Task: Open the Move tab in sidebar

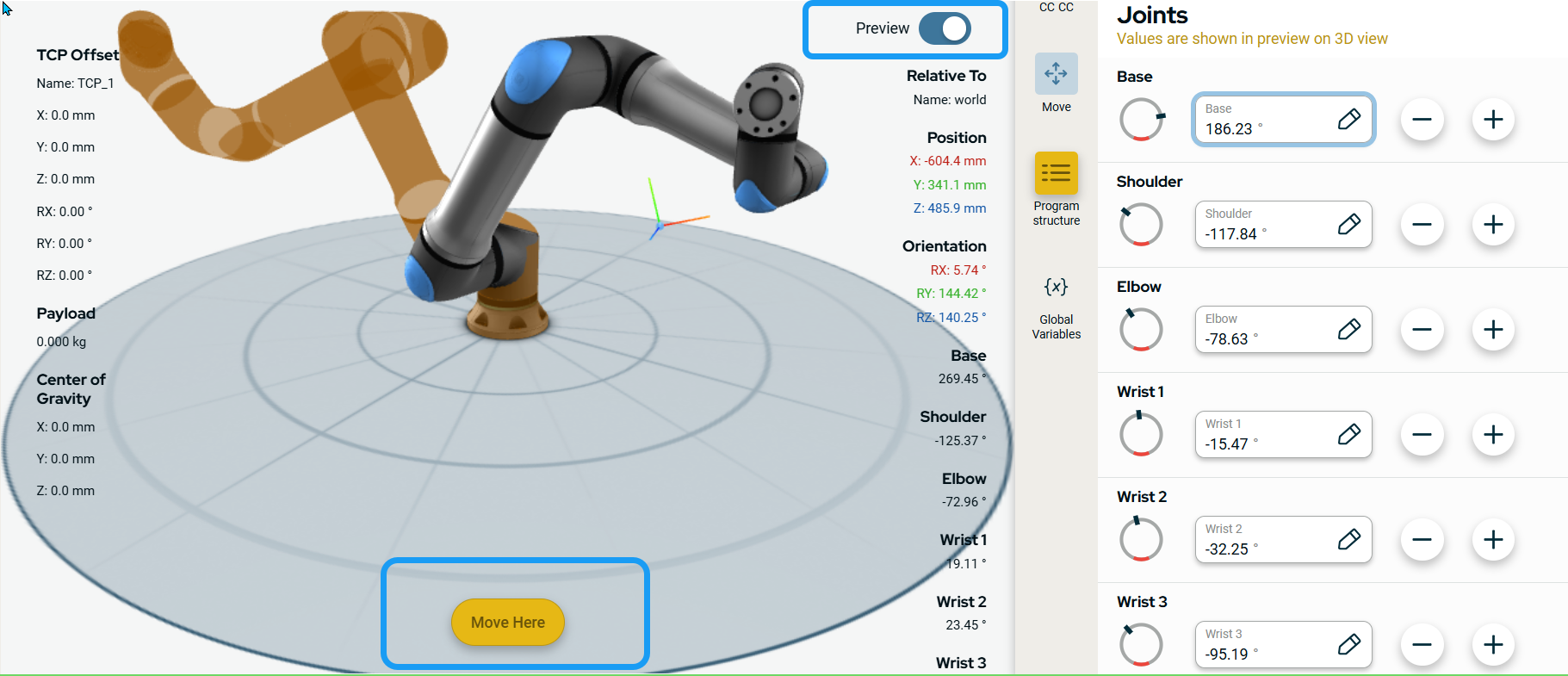Action: tap(1056, 84)
